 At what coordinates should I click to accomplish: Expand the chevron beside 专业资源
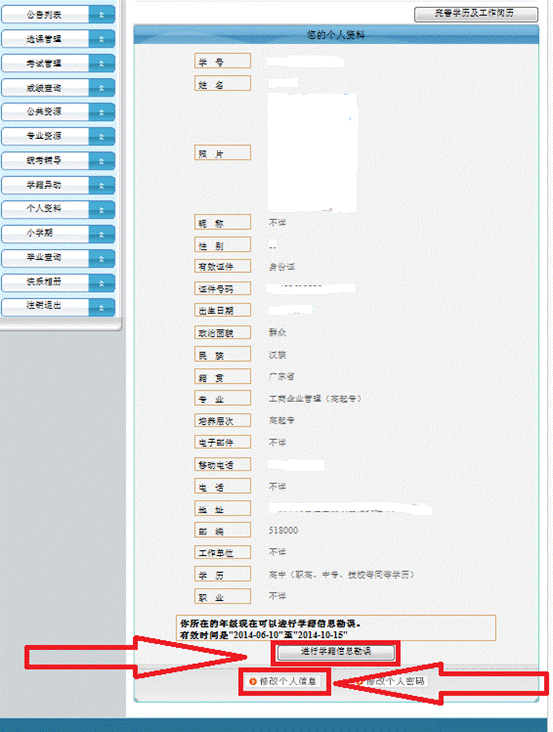102,136
